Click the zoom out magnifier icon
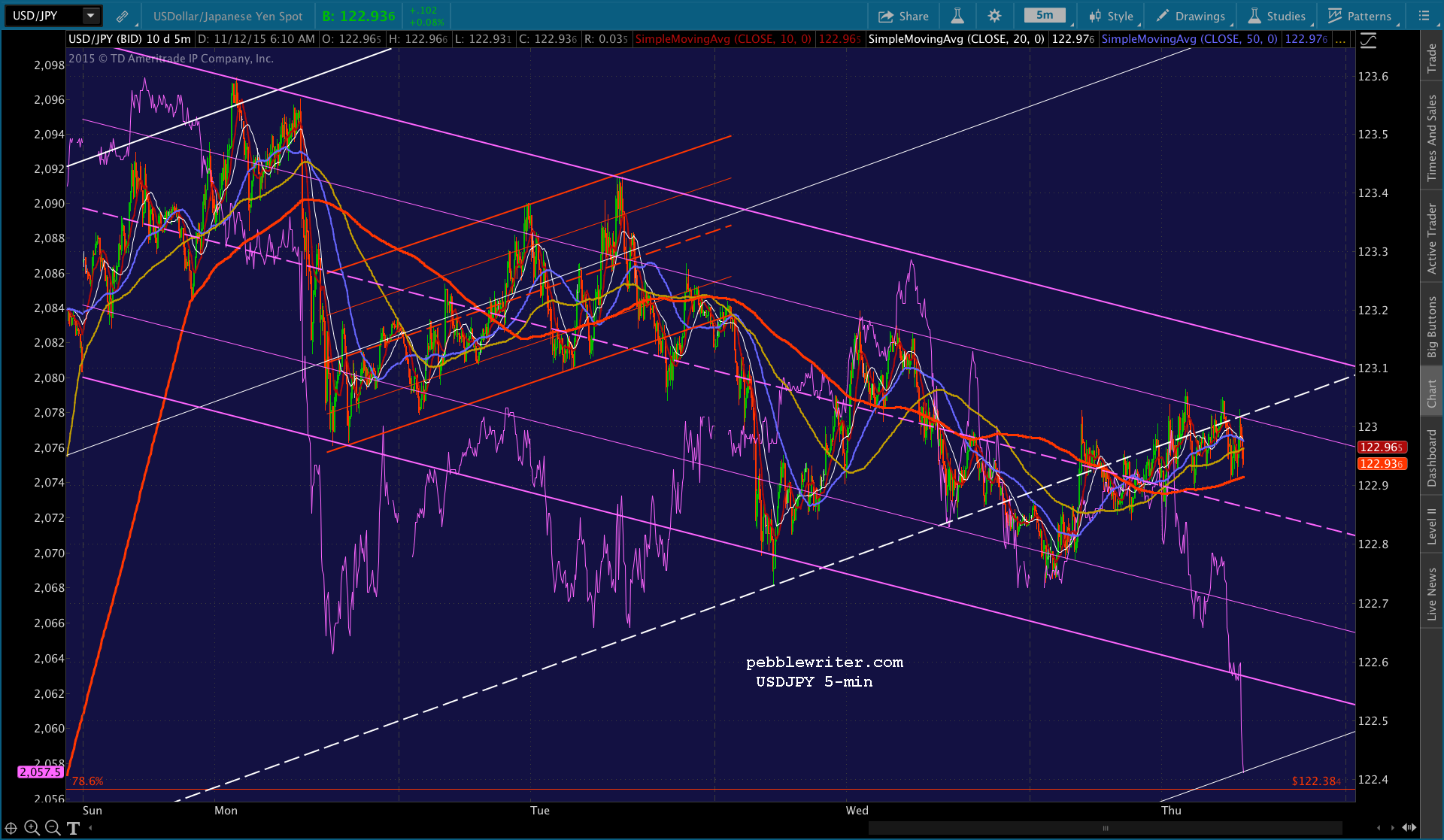Image resolution: width=1444 pixels, height=840 pixels. pyautogui.click(x=53, y=828)
